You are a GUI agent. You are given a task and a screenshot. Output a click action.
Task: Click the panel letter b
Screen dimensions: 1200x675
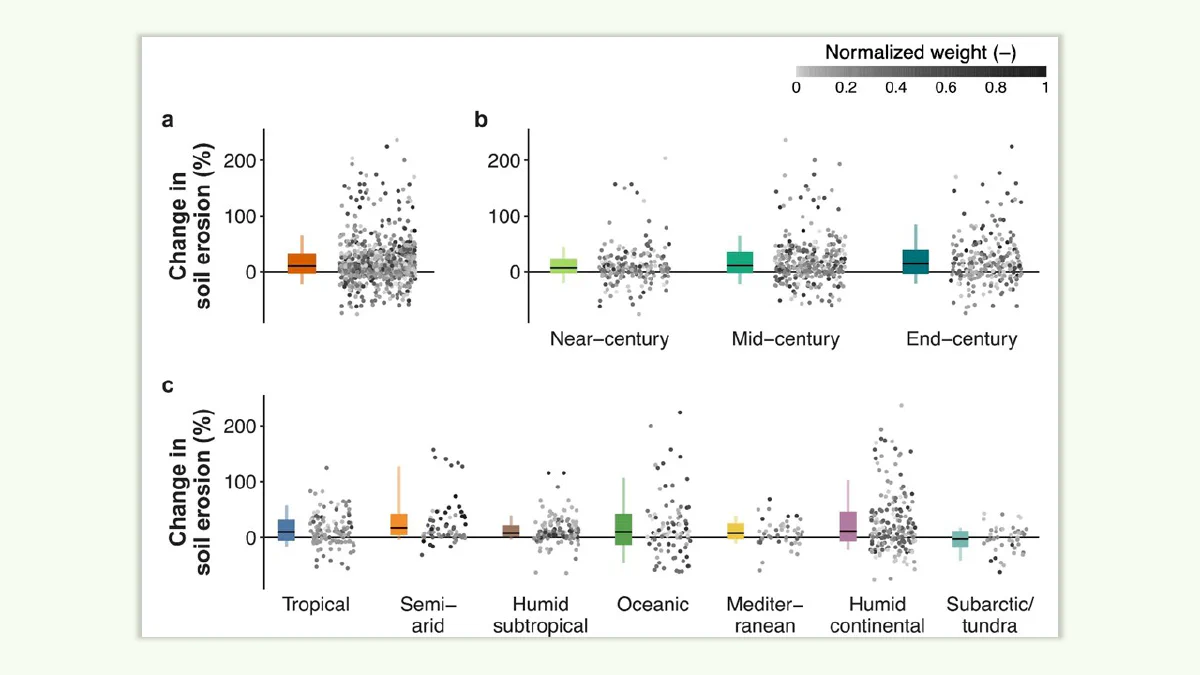coord(481,120)
